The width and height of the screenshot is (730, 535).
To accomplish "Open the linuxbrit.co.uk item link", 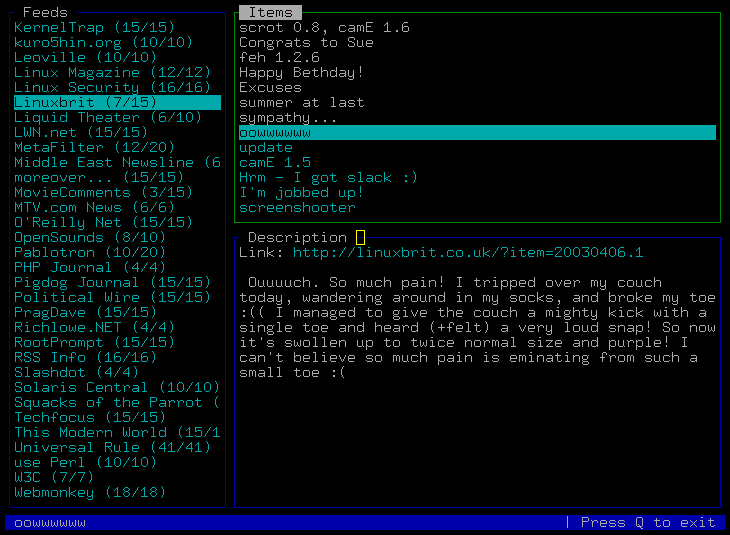I will [x=468, y=252].
